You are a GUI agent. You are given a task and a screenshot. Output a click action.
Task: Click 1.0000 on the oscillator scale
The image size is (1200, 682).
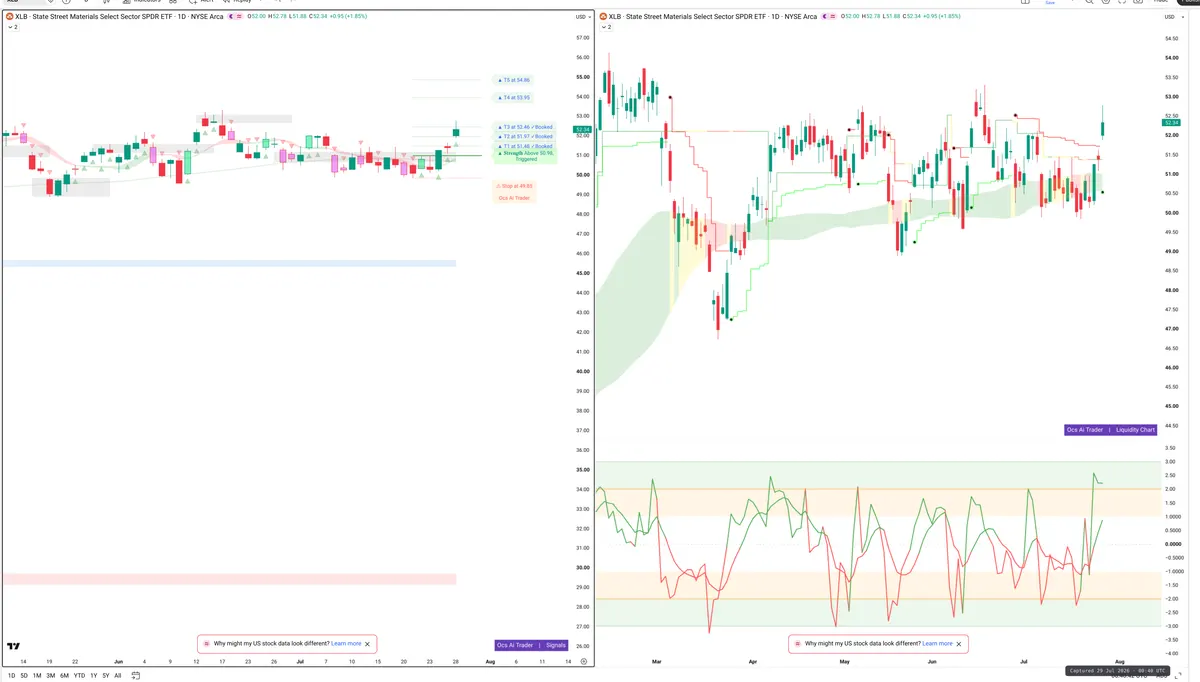(1174, 516)
